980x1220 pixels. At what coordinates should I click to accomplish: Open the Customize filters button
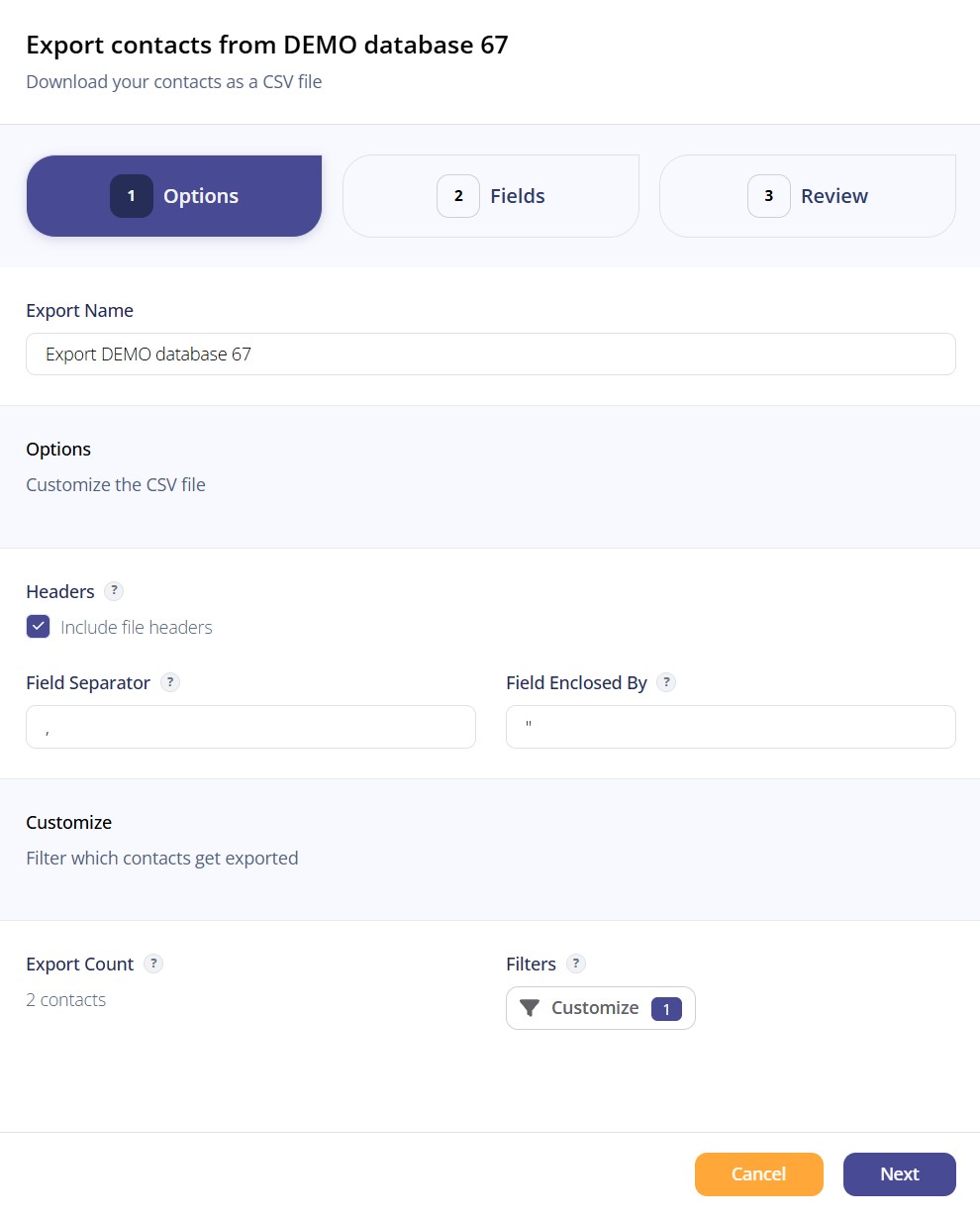(601, 1008)
